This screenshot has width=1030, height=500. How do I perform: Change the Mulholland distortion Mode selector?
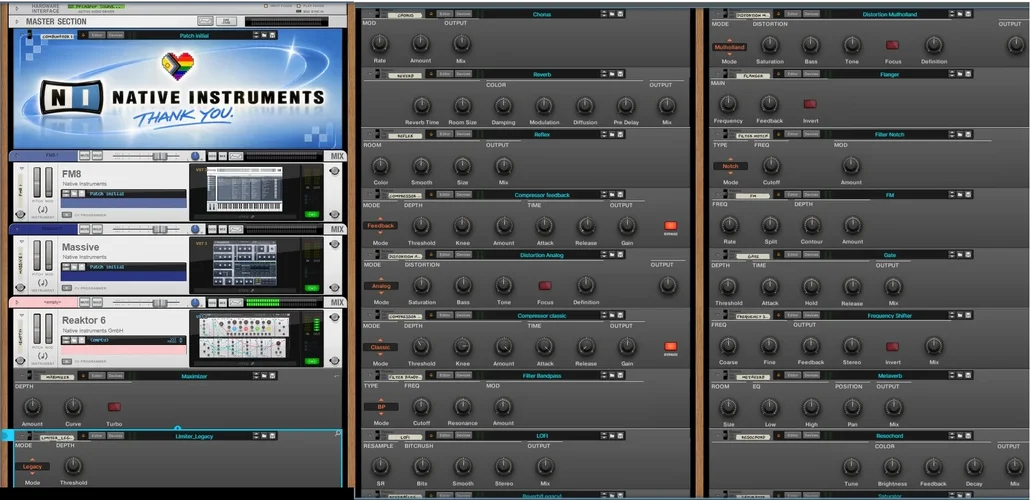click(730, 47)
